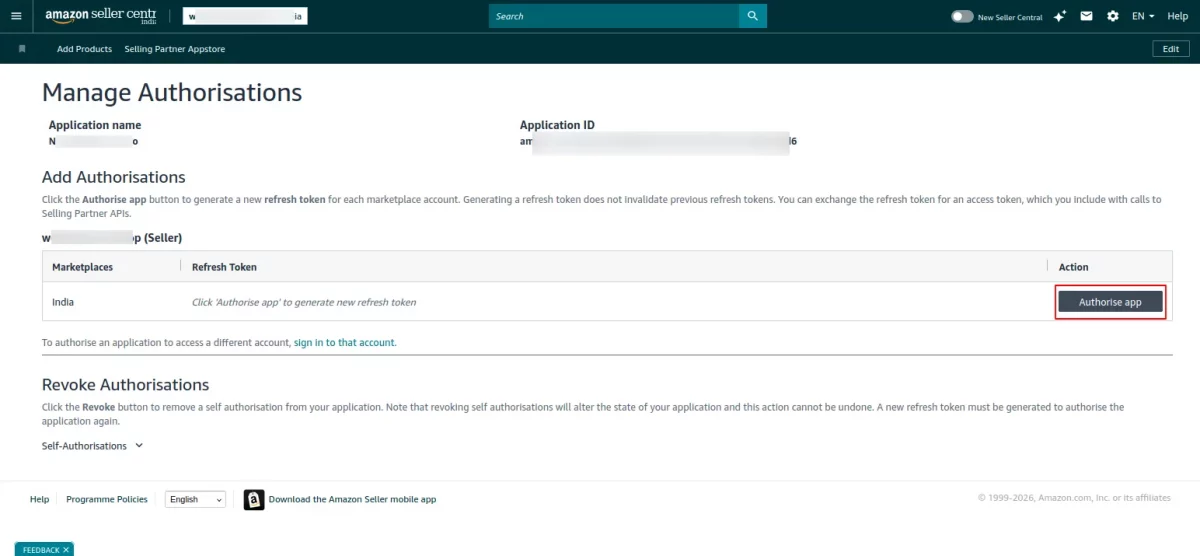The height and width of the screenshot is (556, 1200).
Task: Open the hamburger navigation menu
Action: coord(16,16)
